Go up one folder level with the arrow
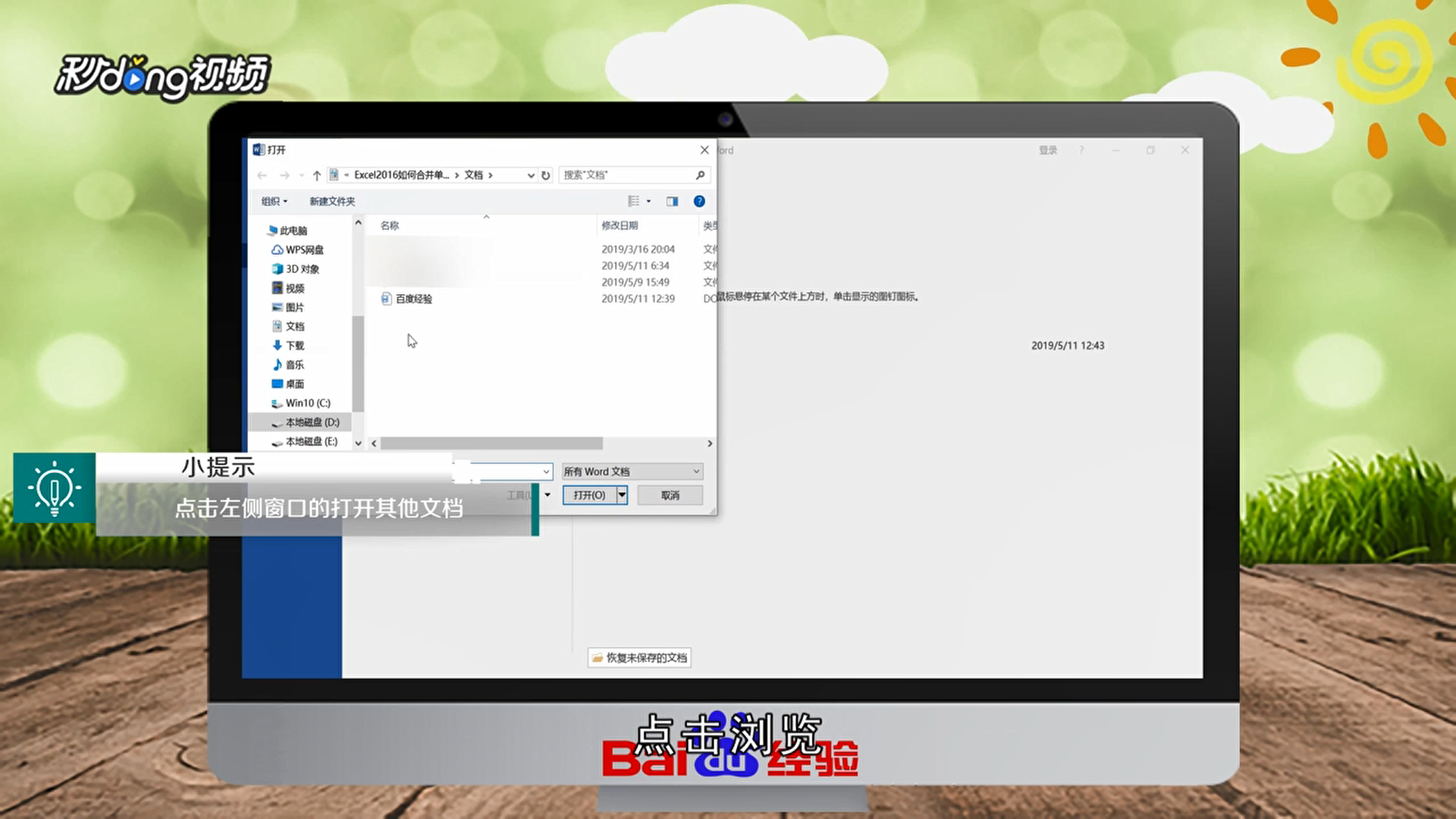 317,175
